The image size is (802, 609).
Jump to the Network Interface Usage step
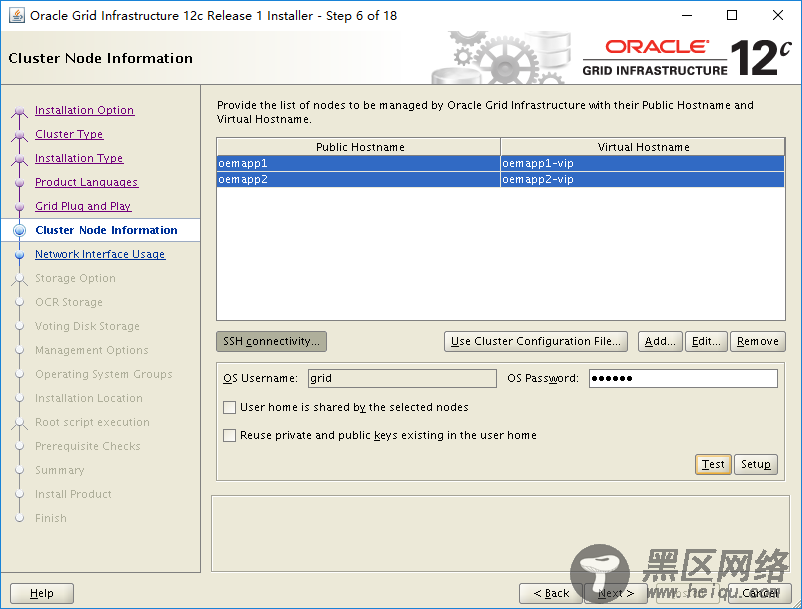(100, 254)
